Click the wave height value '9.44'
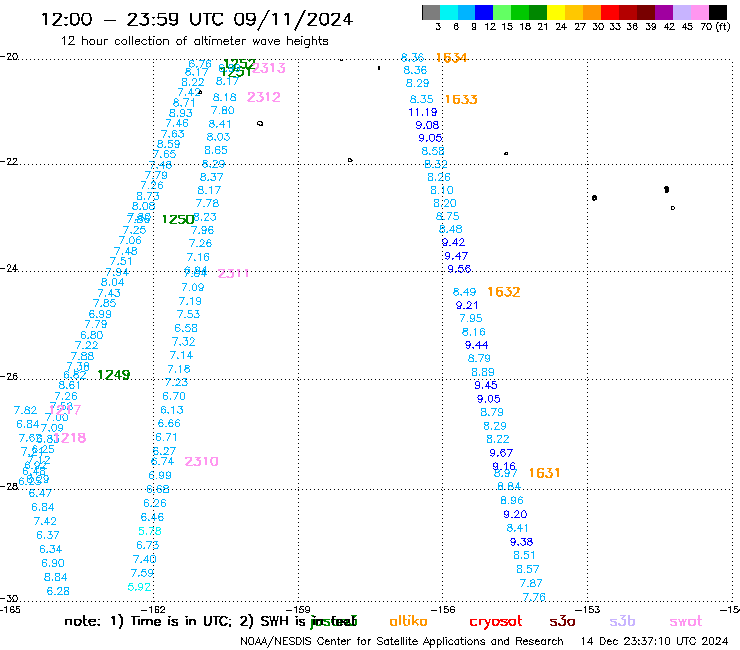The width and height of the screenshot is (740, 650). click(476, 345)
